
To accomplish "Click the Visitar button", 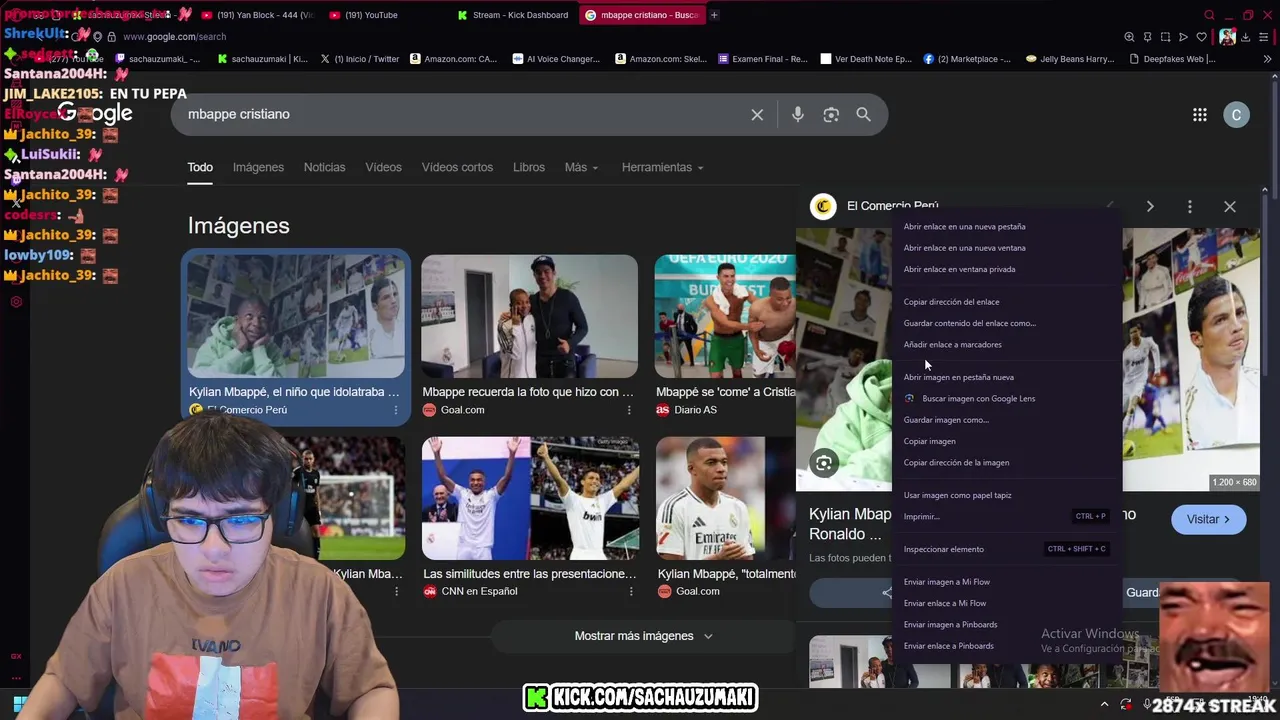I will click(1208, 520).
